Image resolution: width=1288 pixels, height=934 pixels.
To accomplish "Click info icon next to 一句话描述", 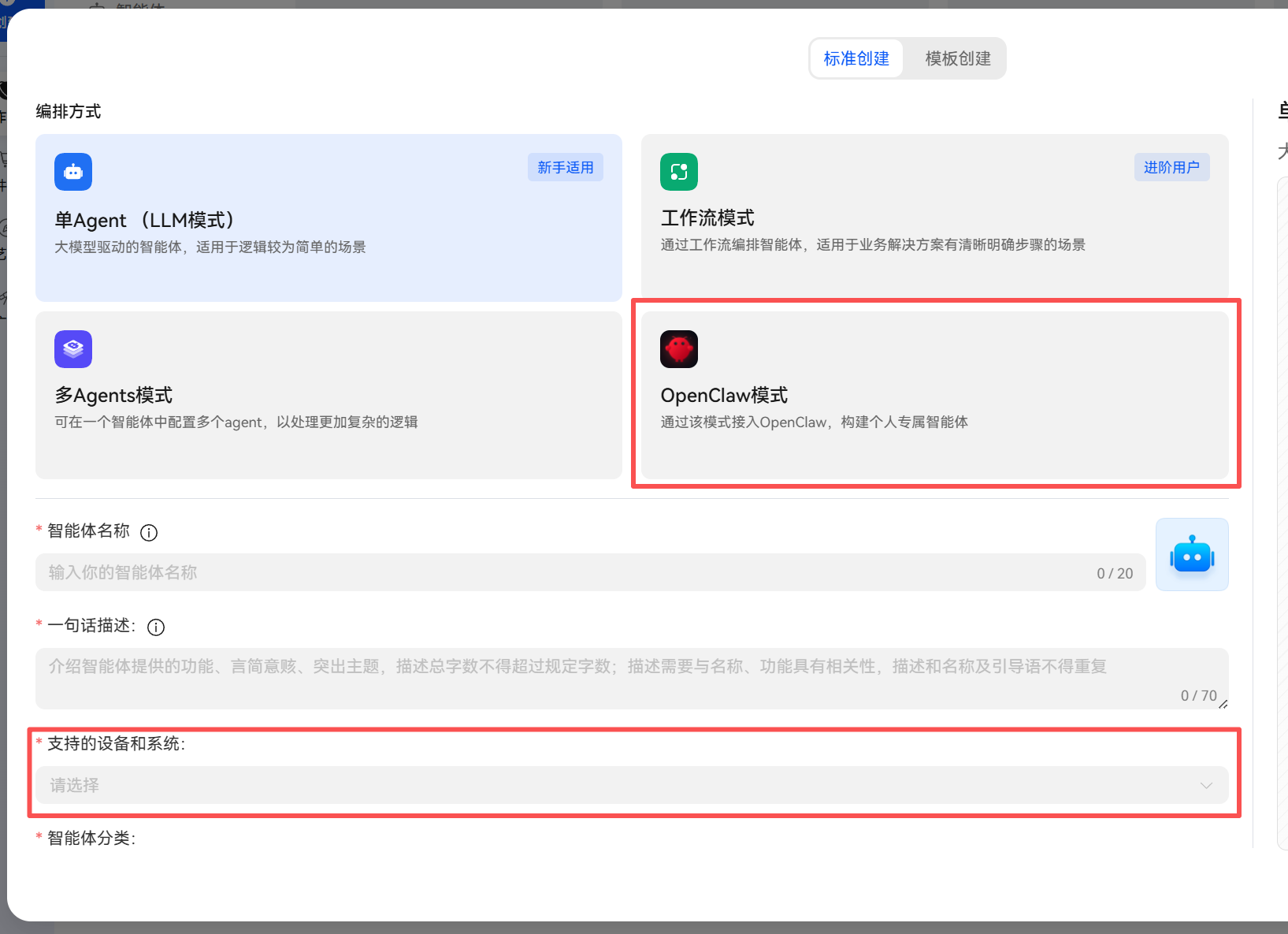I will (x=156, y=627).
